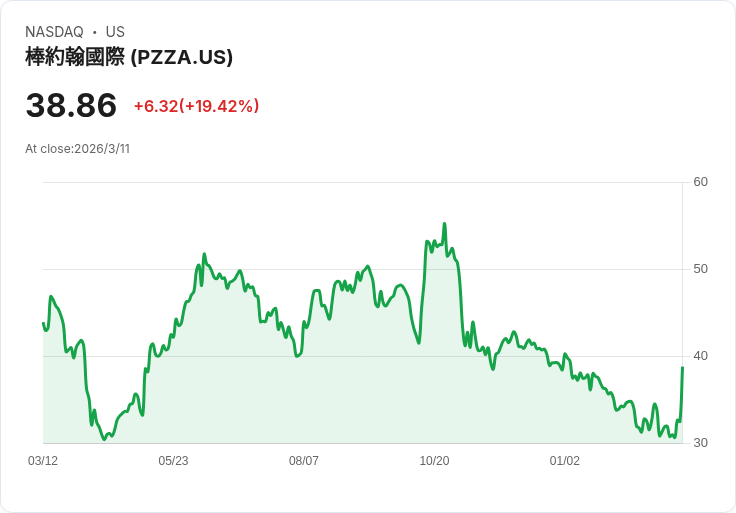The width and height of the screenshot is (736, 513).
Task: Click the highest peak of the price line
Action: (x=444, y=224)
